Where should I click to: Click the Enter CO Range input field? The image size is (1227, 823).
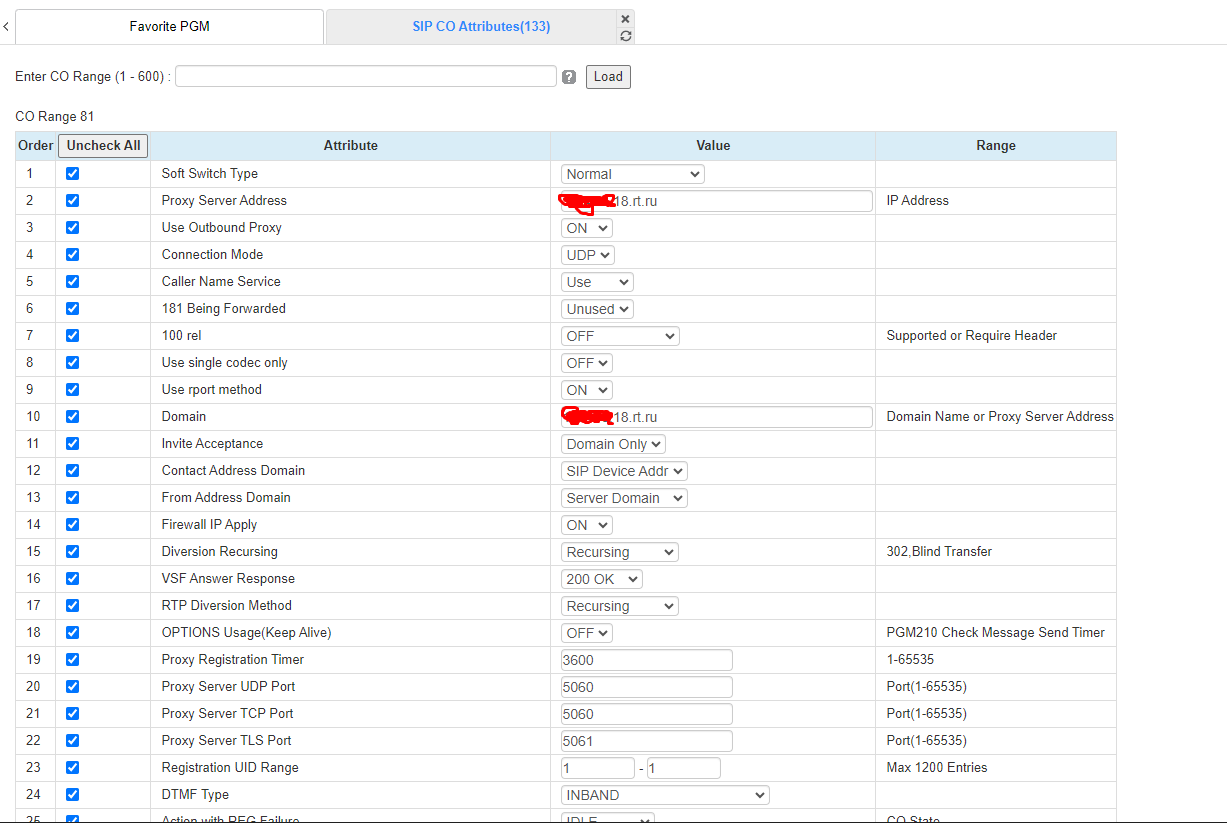pos(366,77)
